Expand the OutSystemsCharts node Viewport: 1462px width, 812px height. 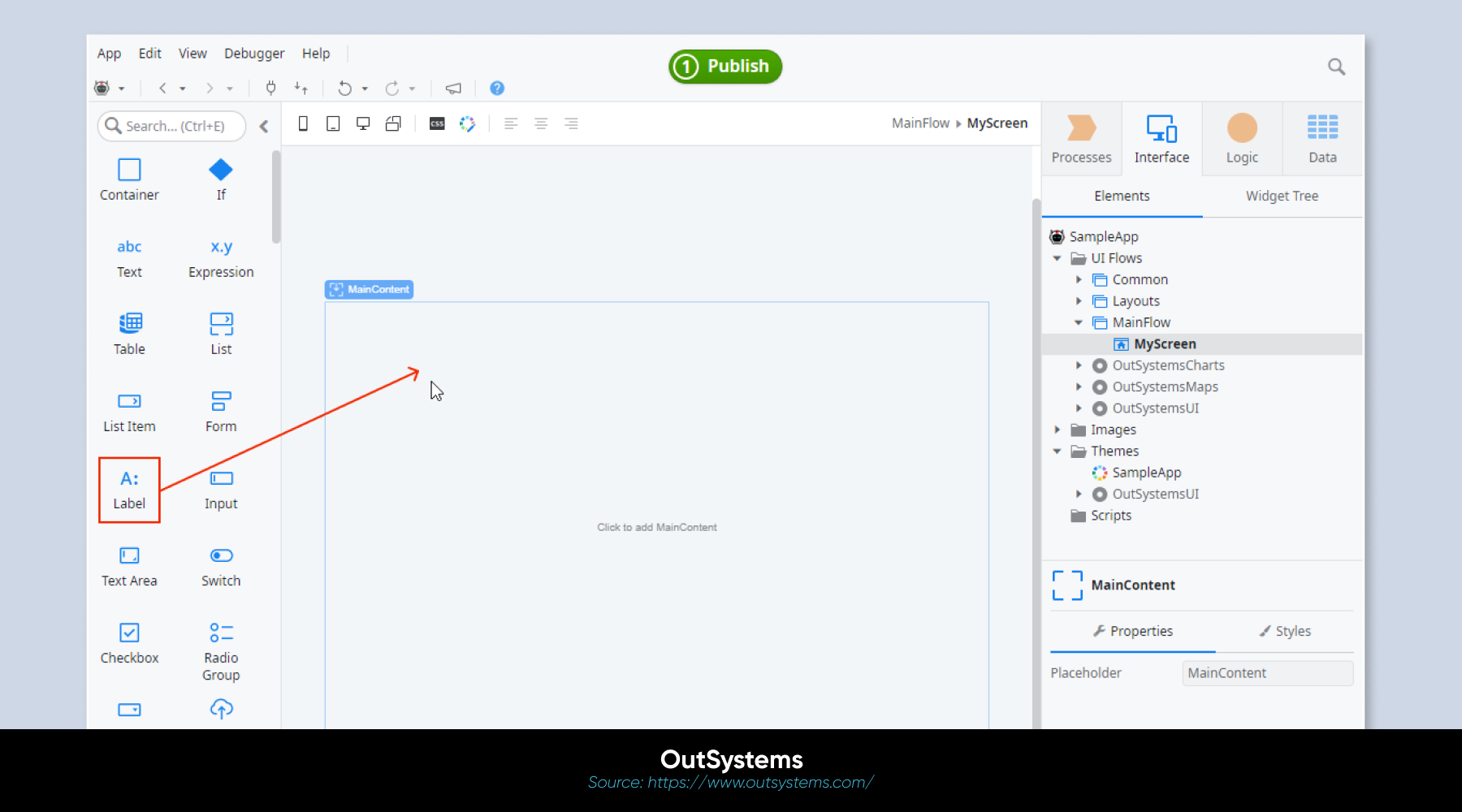pyautogui.click(x=1079, y=366)
